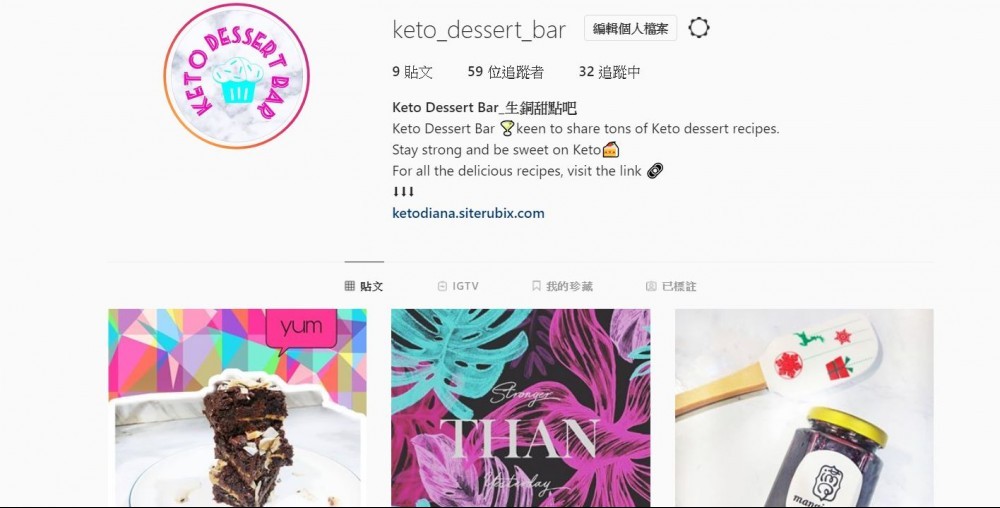Click the Keto Dessert Bar profile picture

236,76
